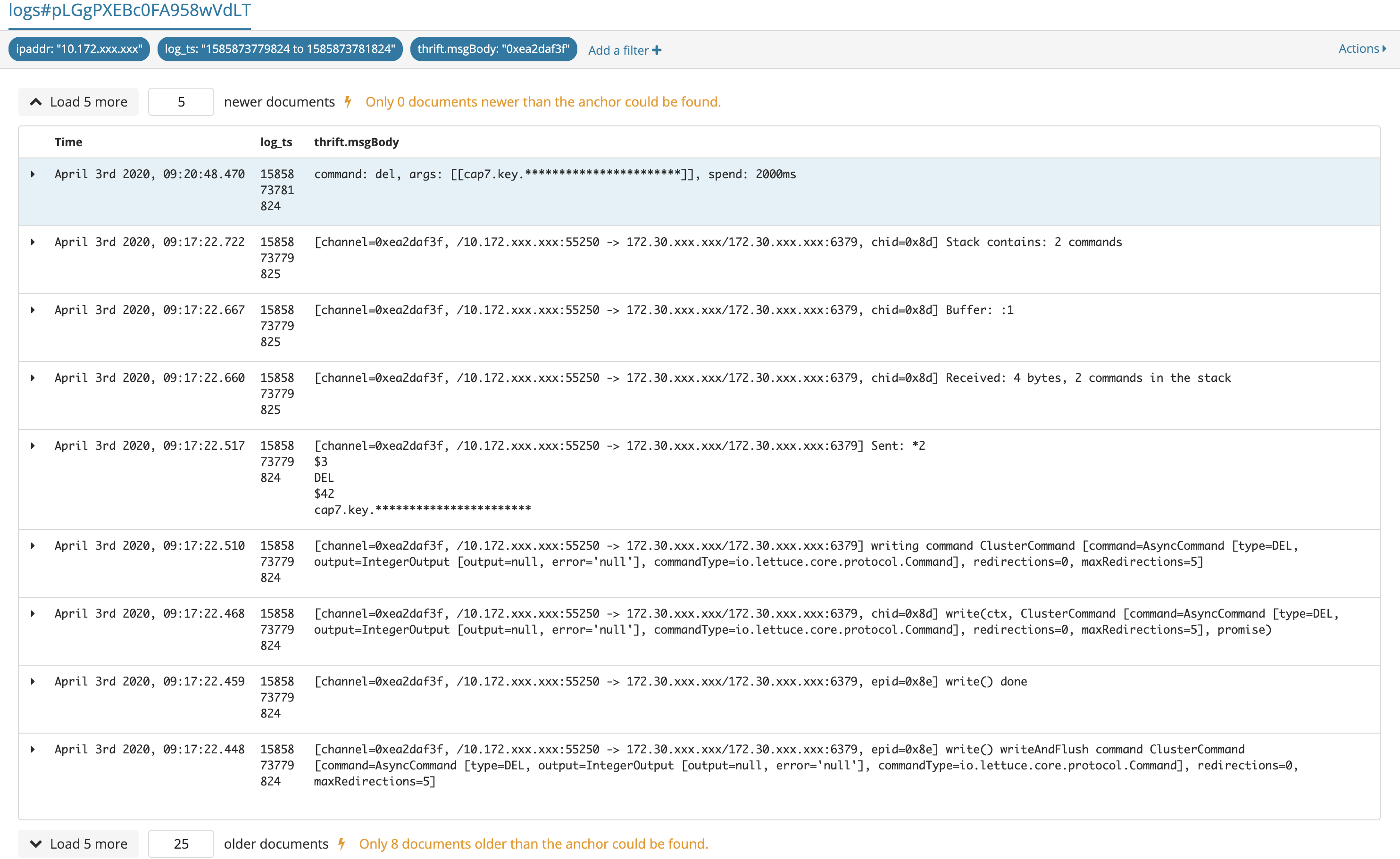Toggle the ipaddr filter pill
This screenshot has width=1400, height=859.
point(78,49)
